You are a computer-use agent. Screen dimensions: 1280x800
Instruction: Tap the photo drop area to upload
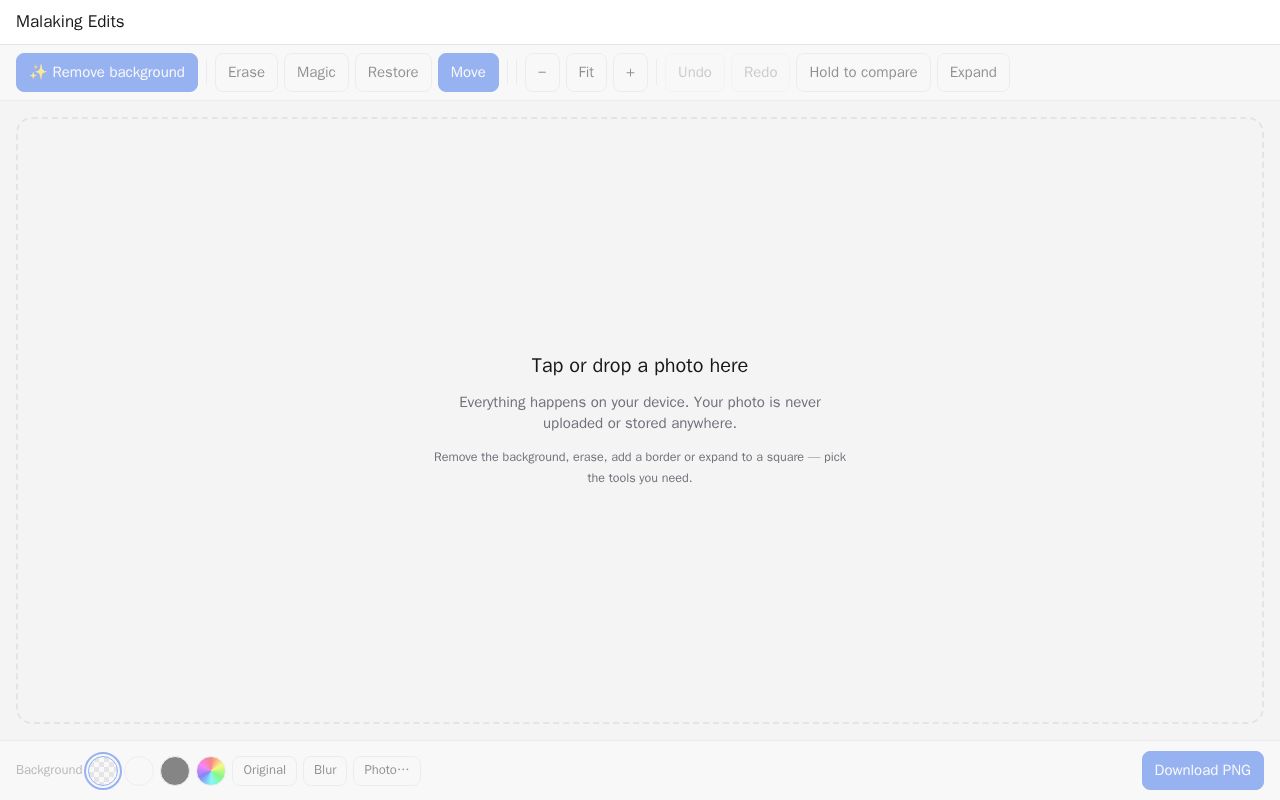click(640, 421)
